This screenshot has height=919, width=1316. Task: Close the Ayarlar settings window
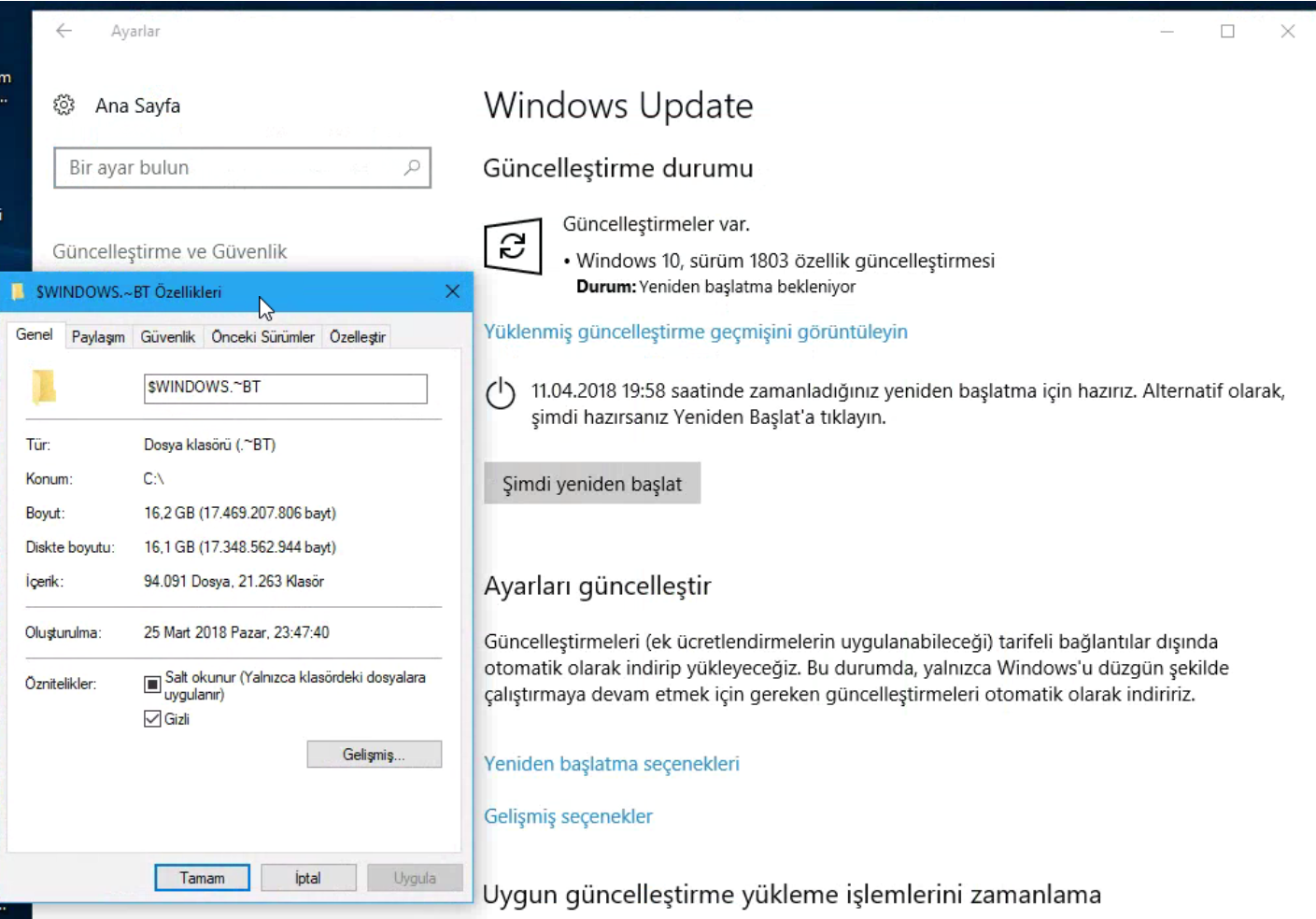[1288, 31]
